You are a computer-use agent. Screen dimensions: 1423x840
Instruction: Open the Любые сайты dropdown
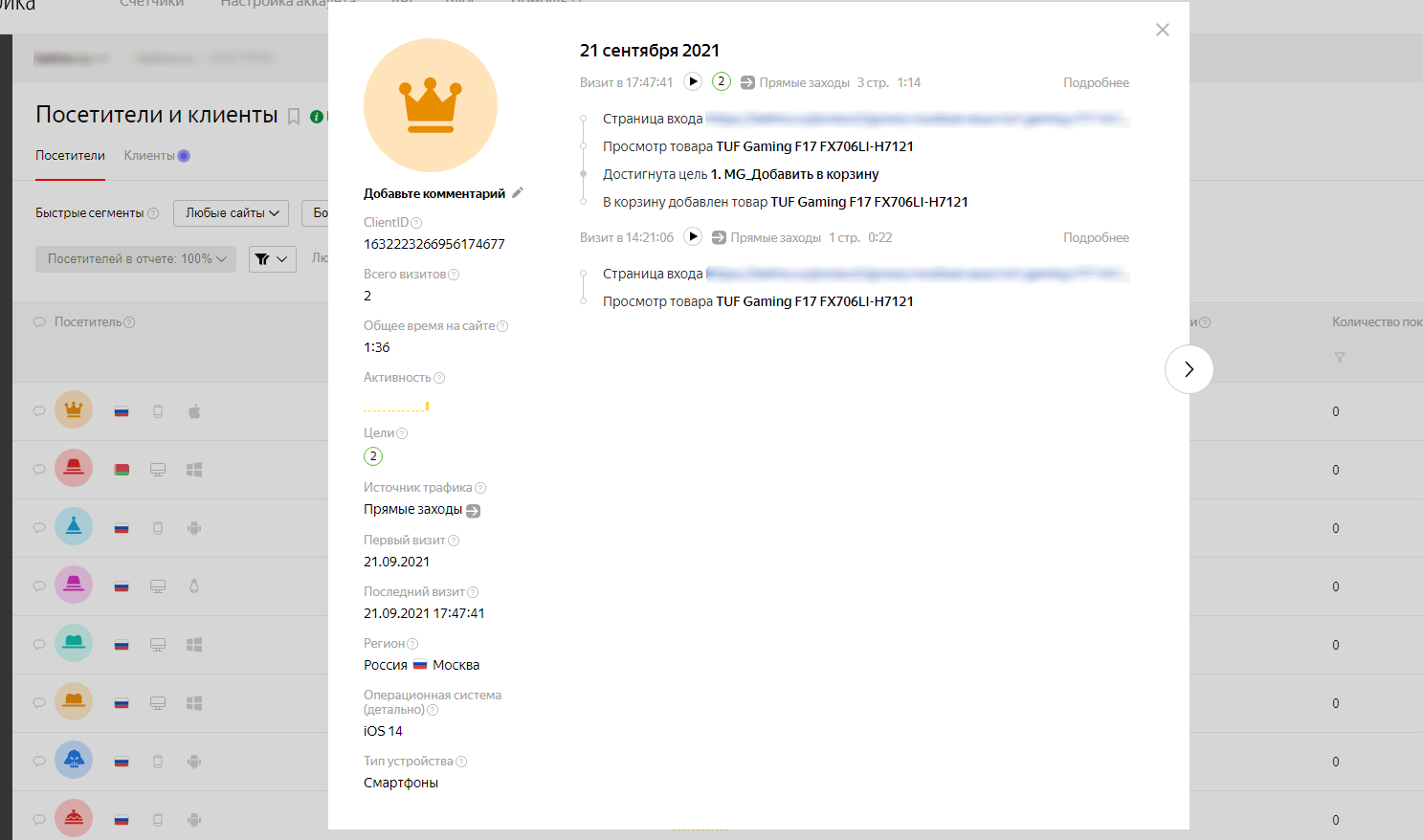click(x=233, y=213)
